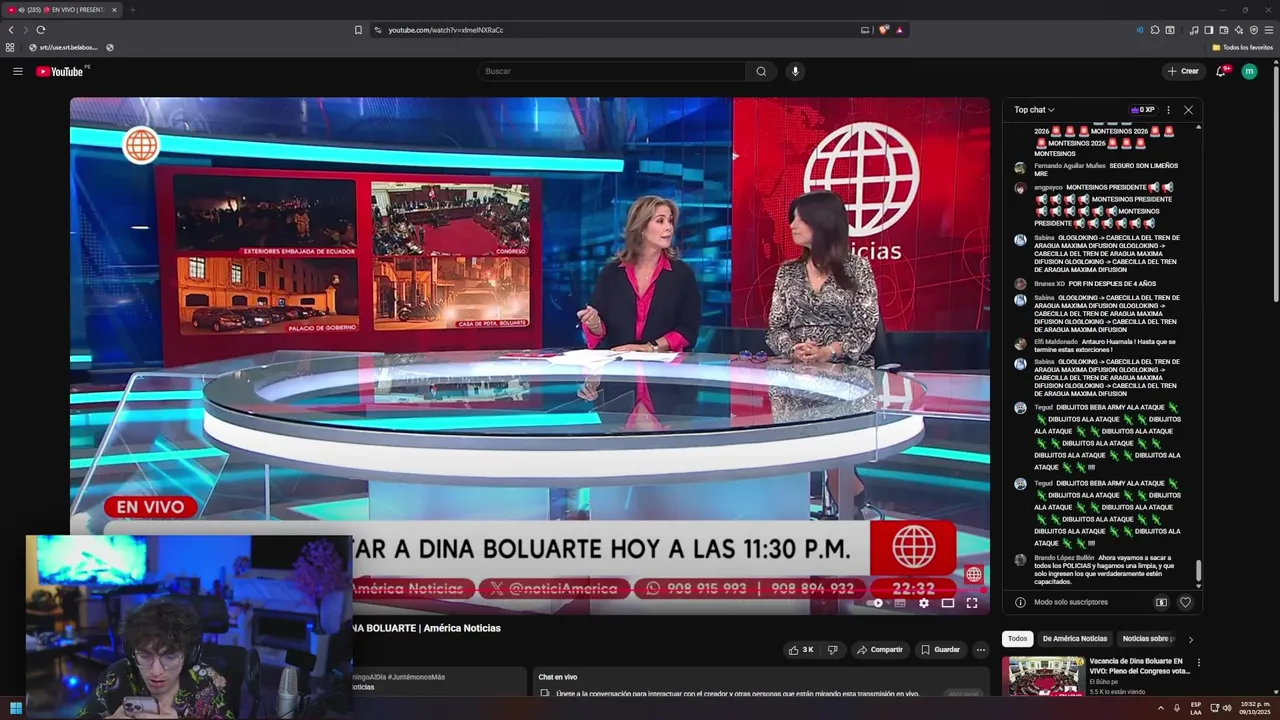The width and height of the screenshot is (1280, 720).
Task: Click the chat info icon beside Modo solo suscriptores
Action: 1020,602
